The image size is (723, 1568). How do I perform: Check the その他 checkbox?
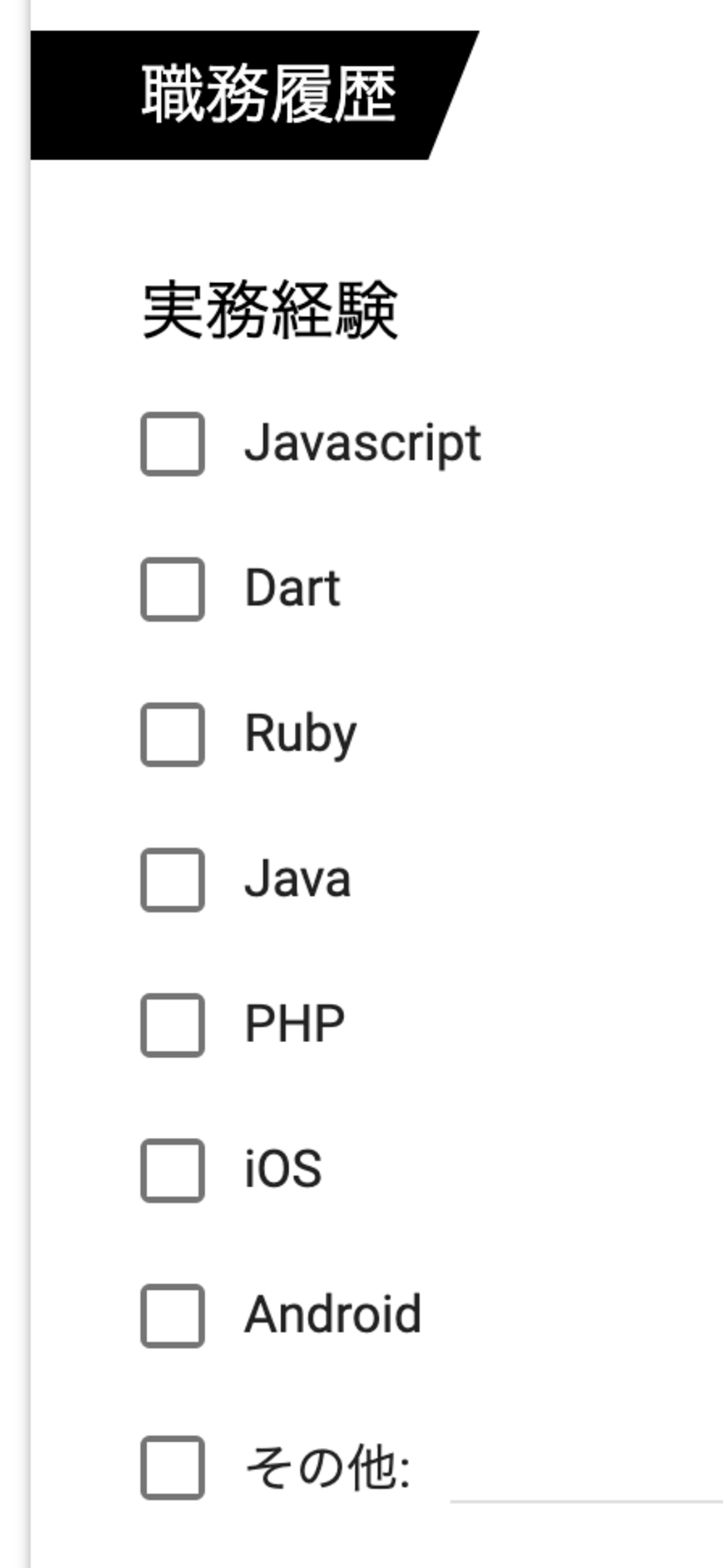(x=172, y=1467)
